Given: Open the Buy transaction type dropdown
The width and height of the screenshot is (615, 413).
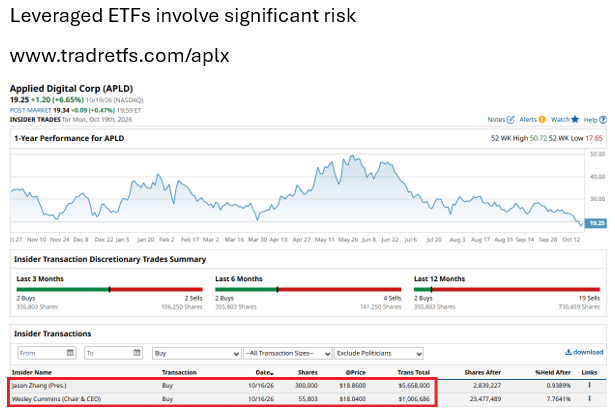Looking at the screenshot, I should point(197,353).
